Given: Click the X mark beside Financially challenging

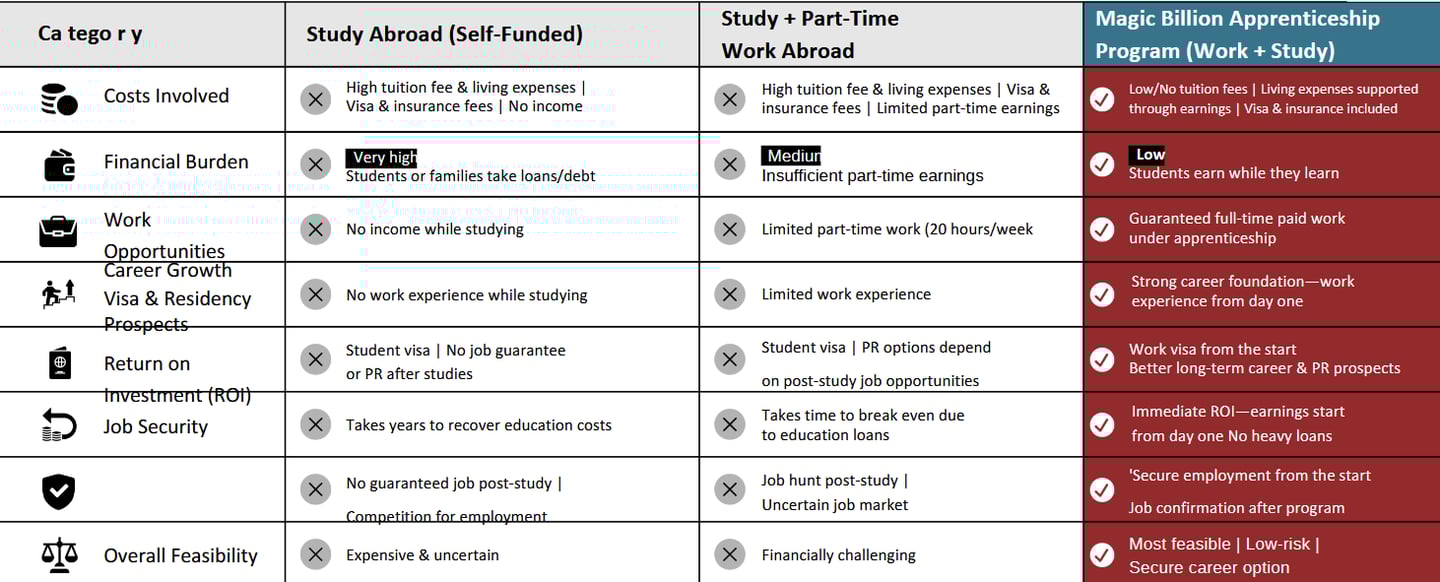Looking at the screenshot, I should (x=730, y=555).
